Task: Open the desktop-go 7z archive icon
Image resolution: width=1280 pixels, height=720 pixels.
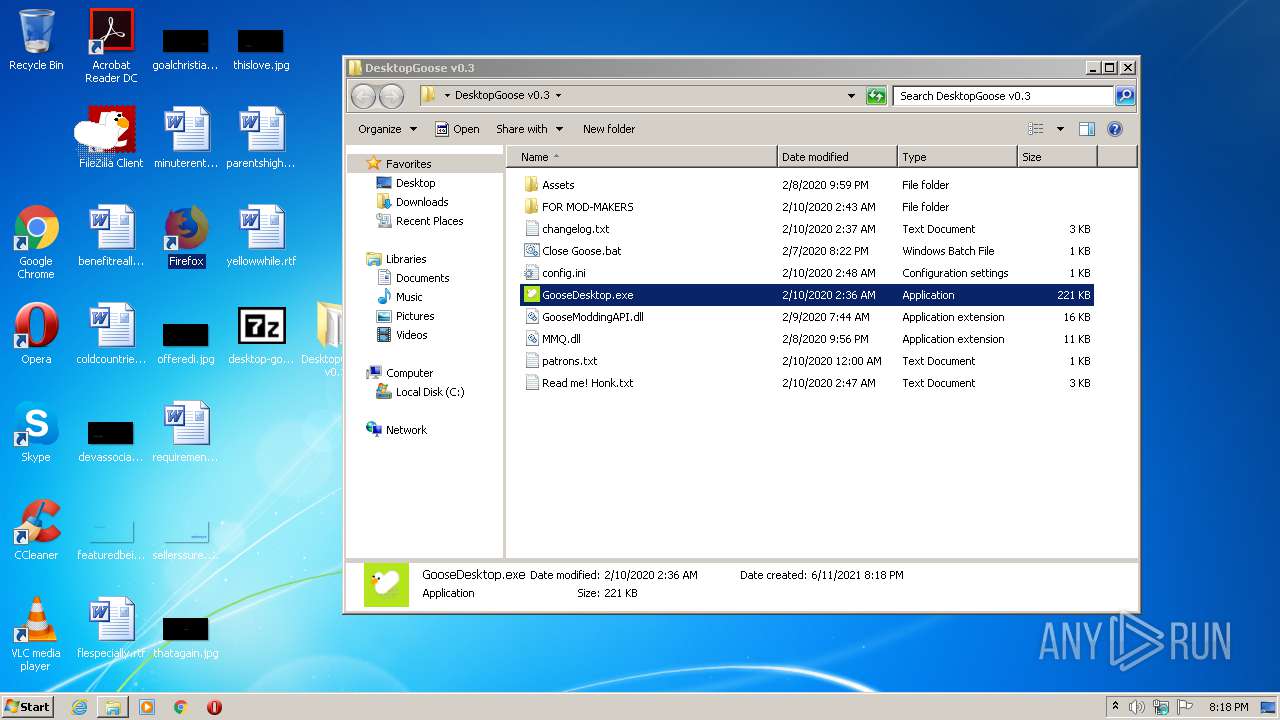Action: point(261,334)
